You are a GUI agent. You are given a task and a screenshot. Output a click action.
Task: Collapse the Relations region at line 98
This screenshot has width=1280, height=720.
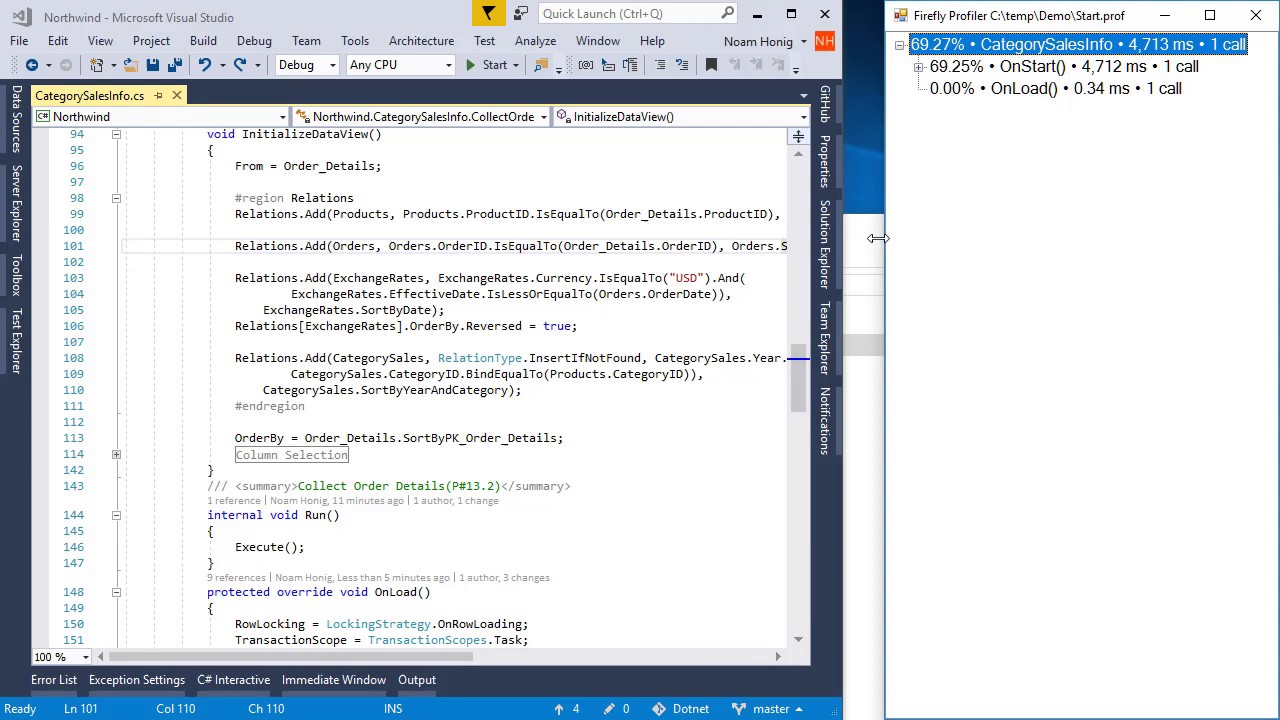116,198
